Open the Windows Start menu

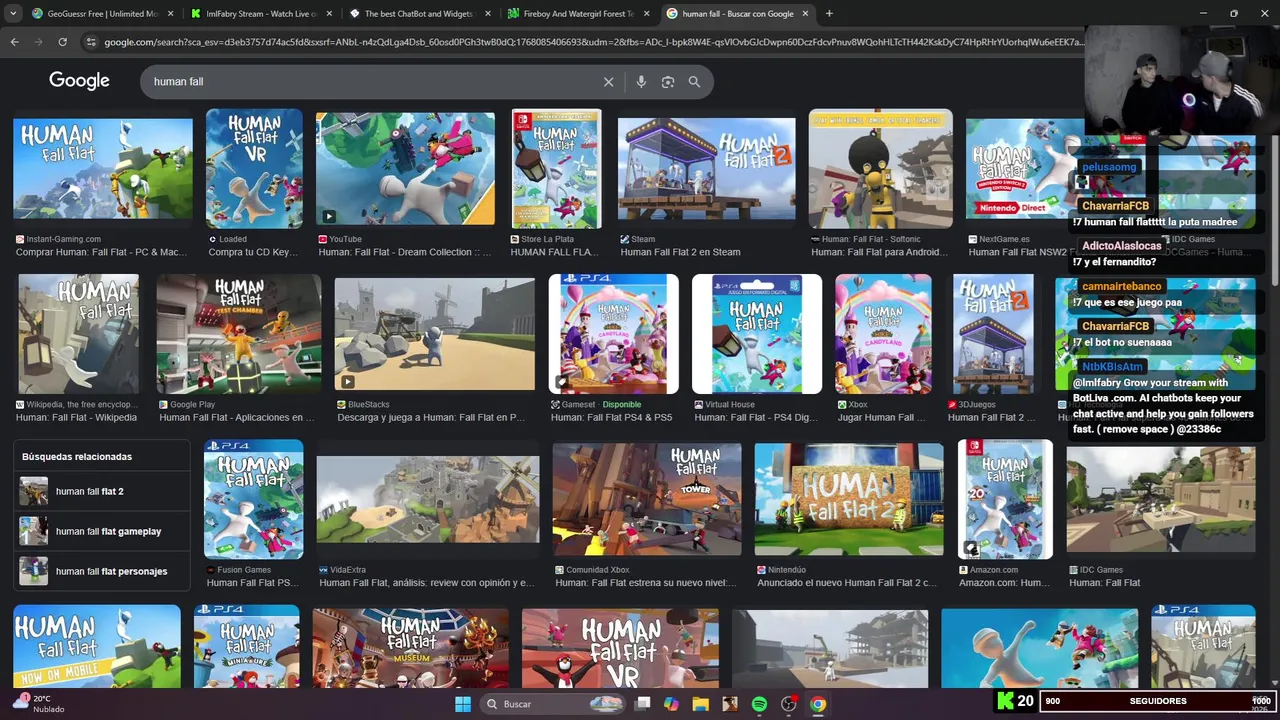(x=463, y=704)
